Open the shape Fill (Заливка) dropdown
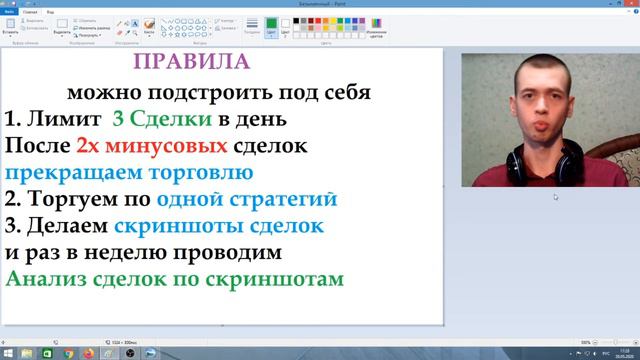Viewport: 640px width, 360px height. point(226,28)
